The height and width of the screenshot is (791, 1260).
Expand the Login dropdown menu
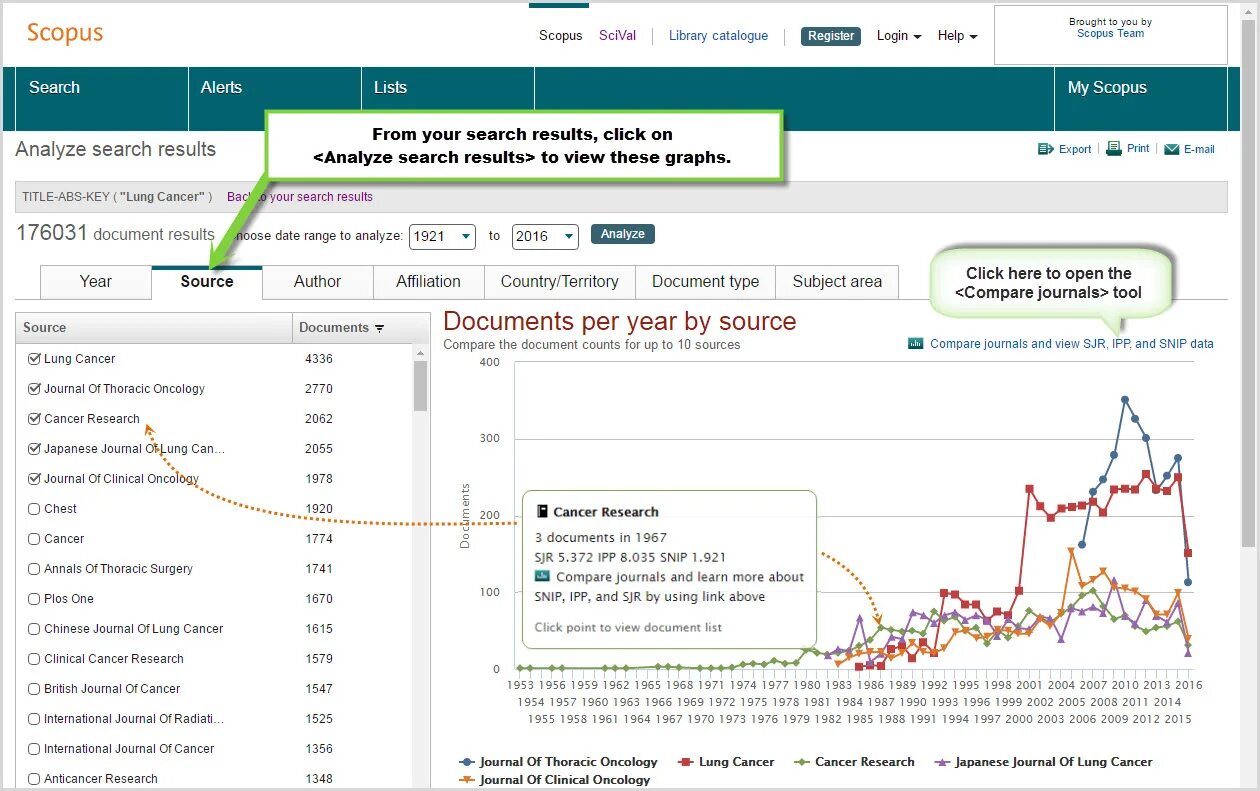point(899,36)
